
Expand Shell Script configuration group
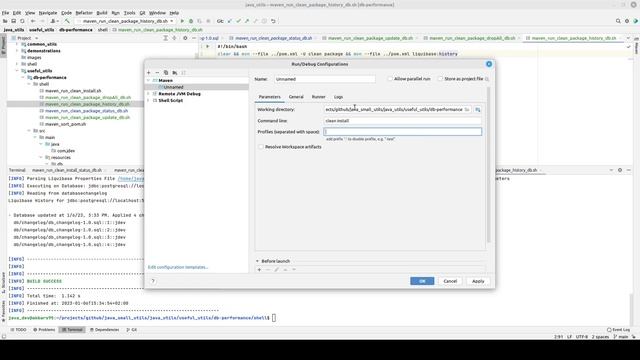tap(149, 100)
